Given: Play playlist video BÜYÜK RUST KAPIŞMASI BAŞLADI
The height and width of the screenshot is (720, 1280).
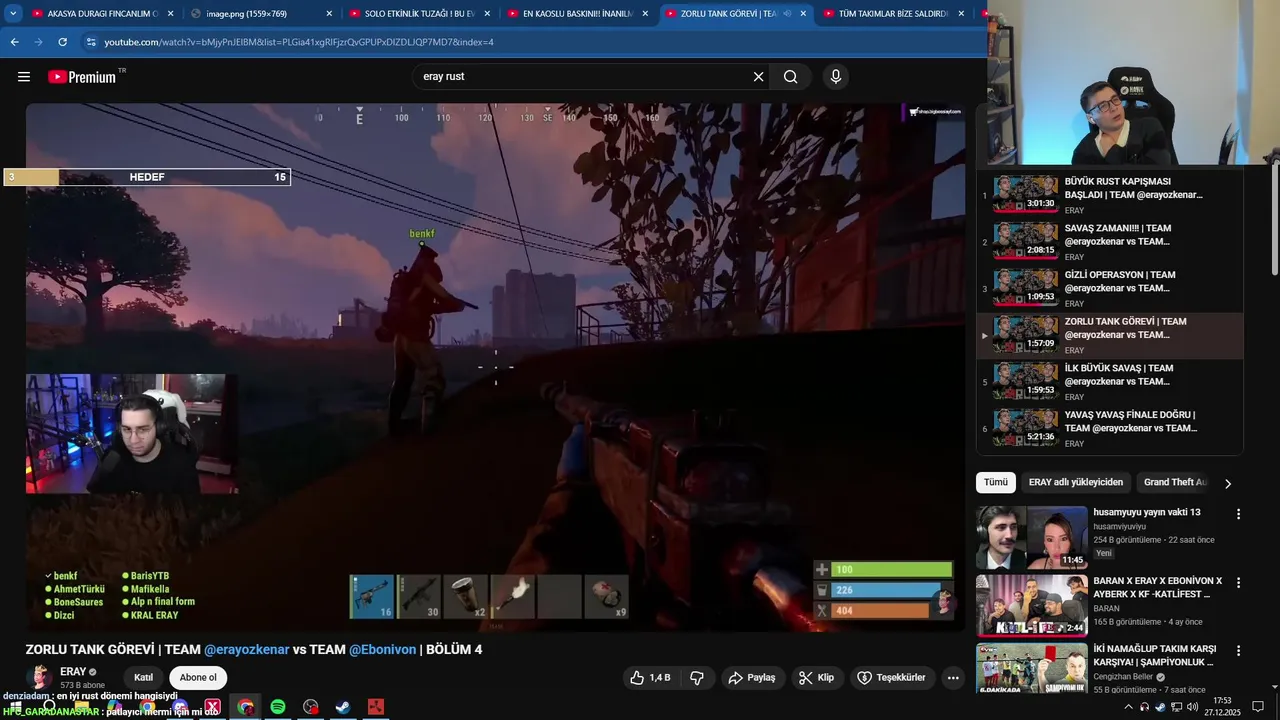Looking at the screenshot, I should [1110, 195].
